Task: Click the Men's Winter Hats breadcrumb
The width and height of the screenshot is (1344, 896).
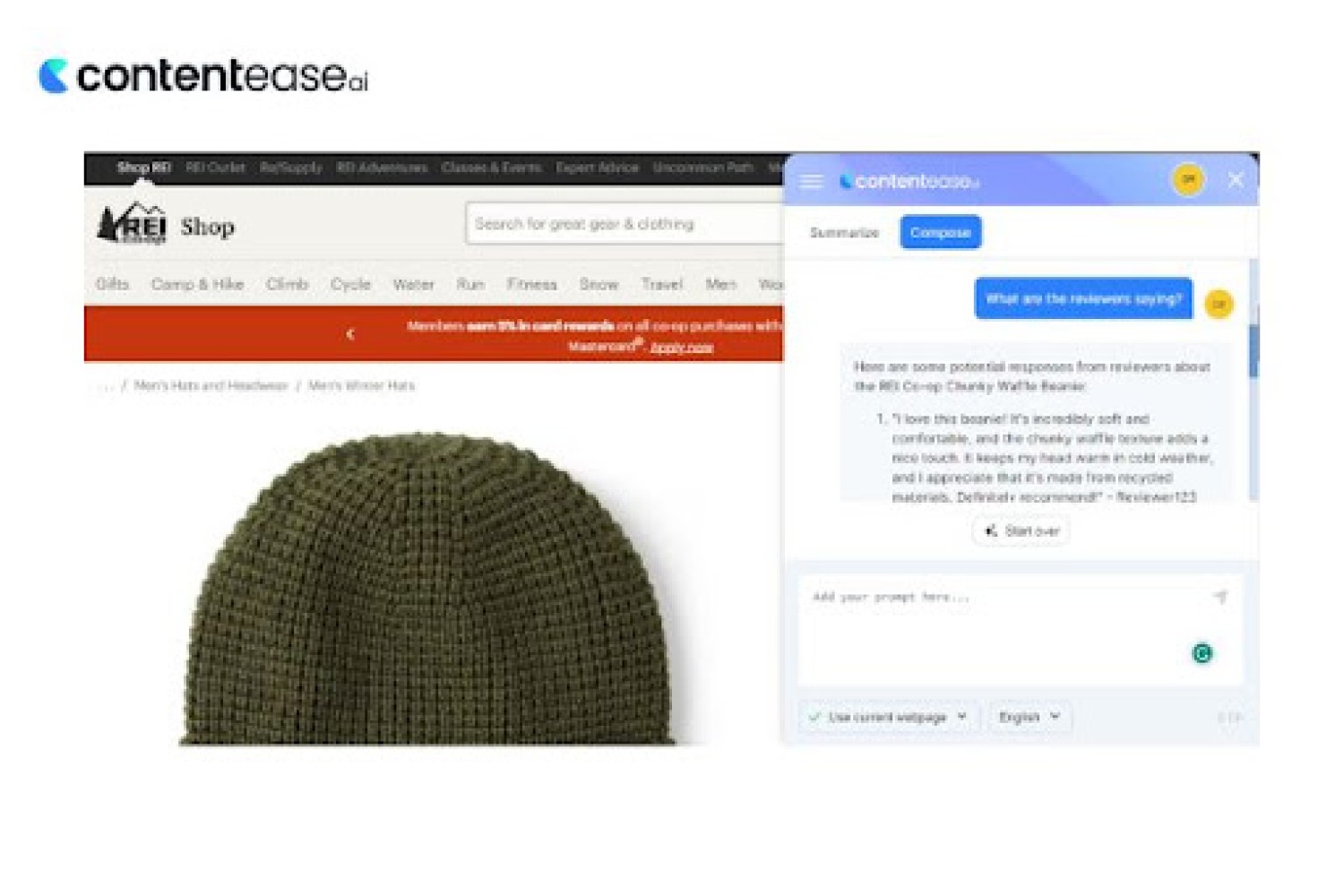Action: [361, 385]
